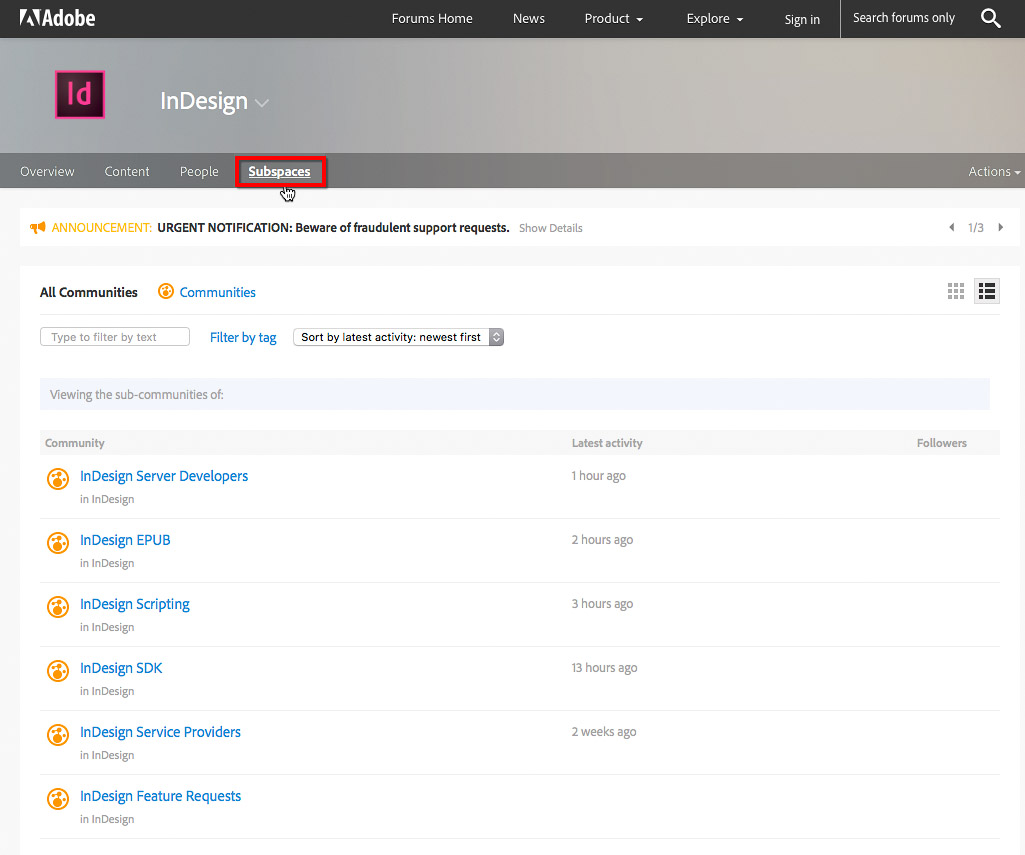Click the orange icon beside Communities filter
The image size is (1025, 855).
(x=166, y=292)
